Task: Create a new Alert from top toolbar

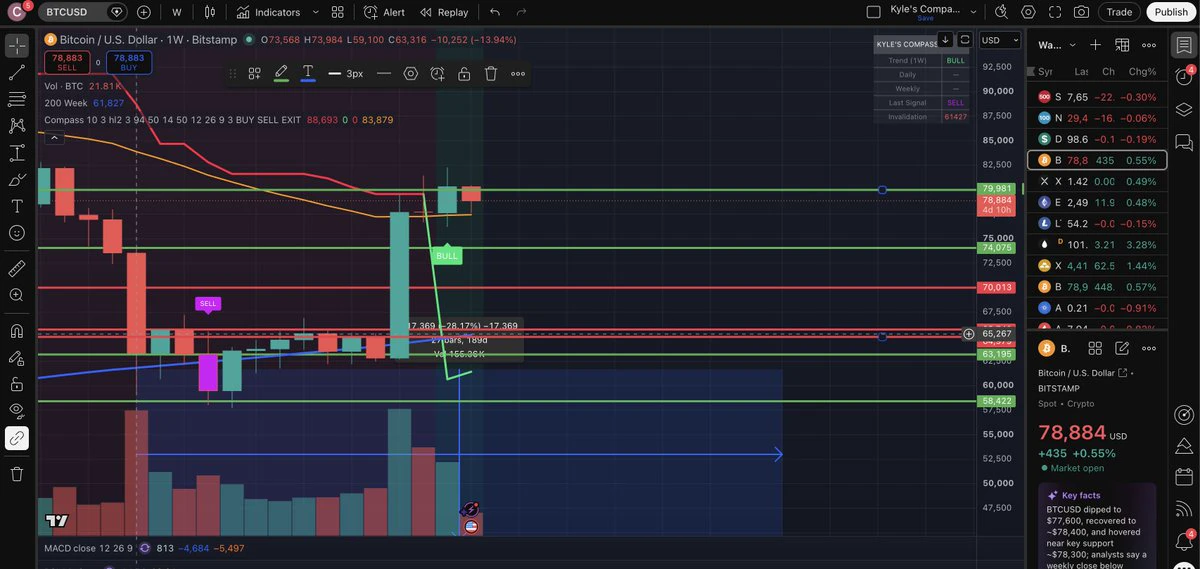Action: [384, 12]
